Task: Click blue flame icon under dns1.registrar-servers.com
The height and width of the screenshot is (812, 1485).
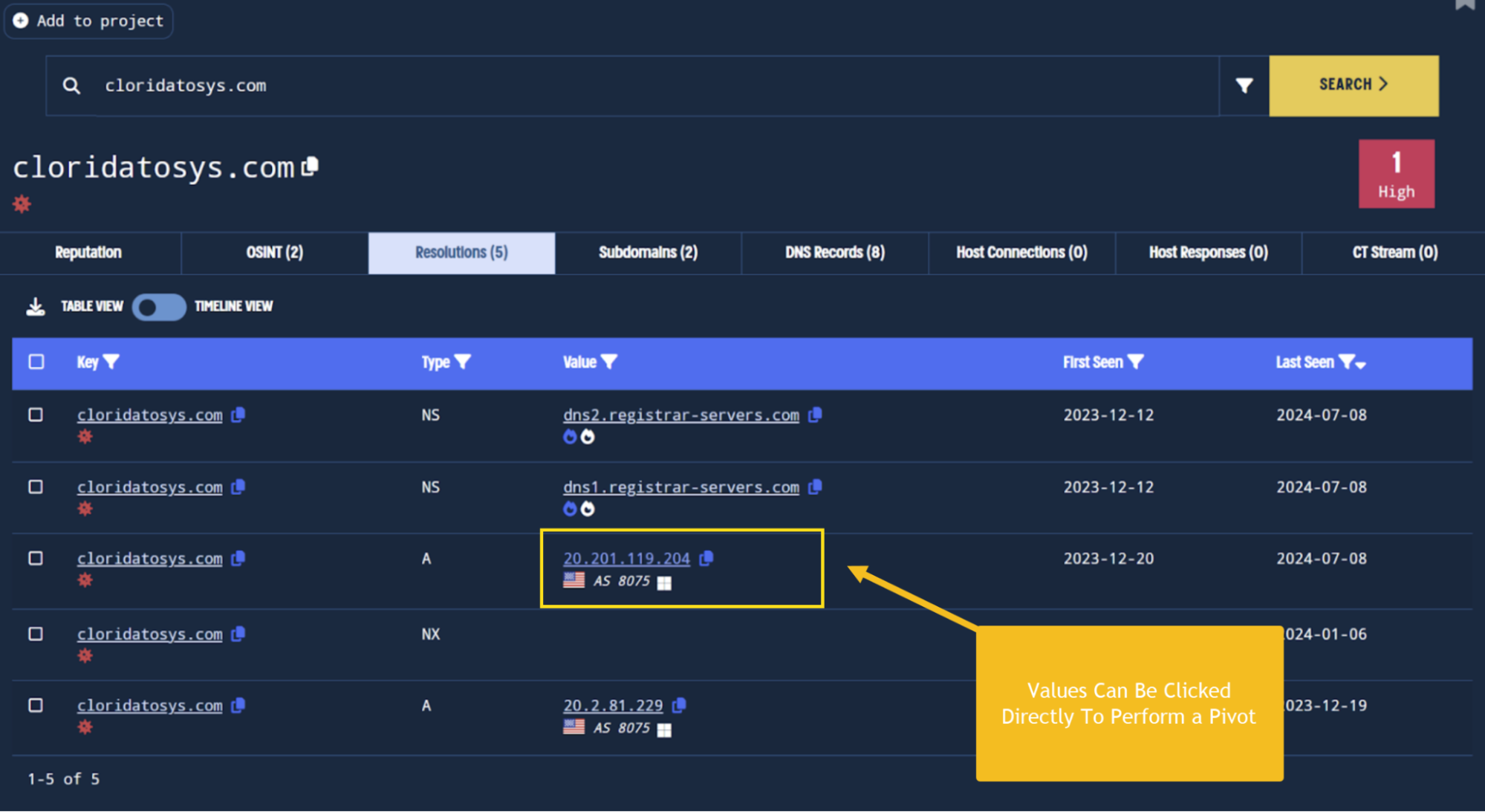Action: tap(570, 509)
